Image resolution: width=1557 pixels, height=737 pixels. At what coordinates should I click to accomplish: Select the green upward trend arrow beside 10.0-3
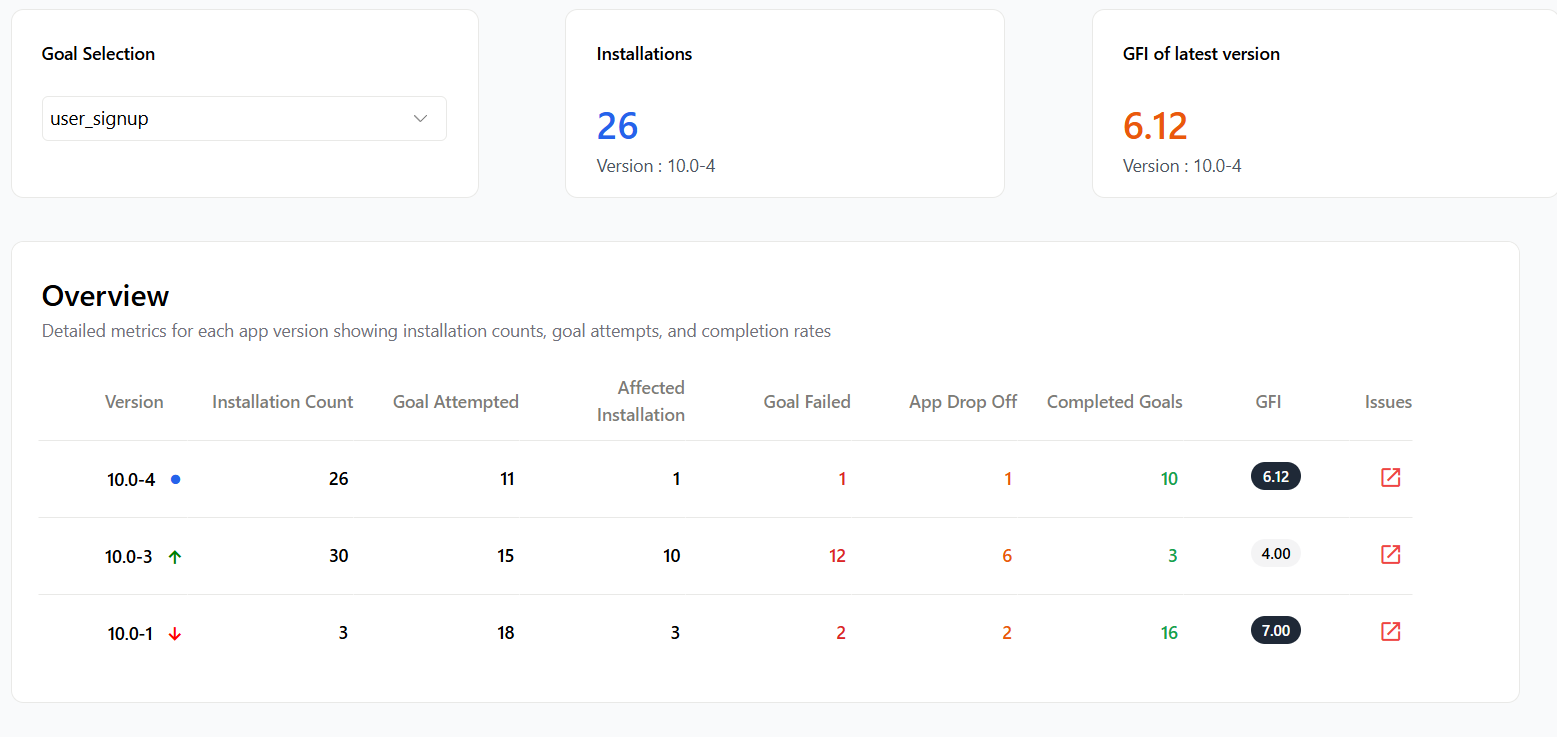175,556
